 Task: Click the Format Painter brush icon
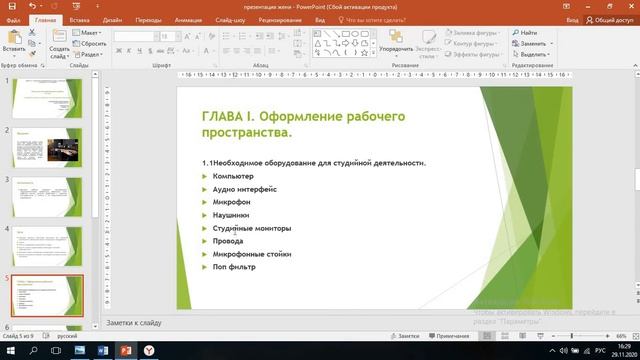(32, 54)
